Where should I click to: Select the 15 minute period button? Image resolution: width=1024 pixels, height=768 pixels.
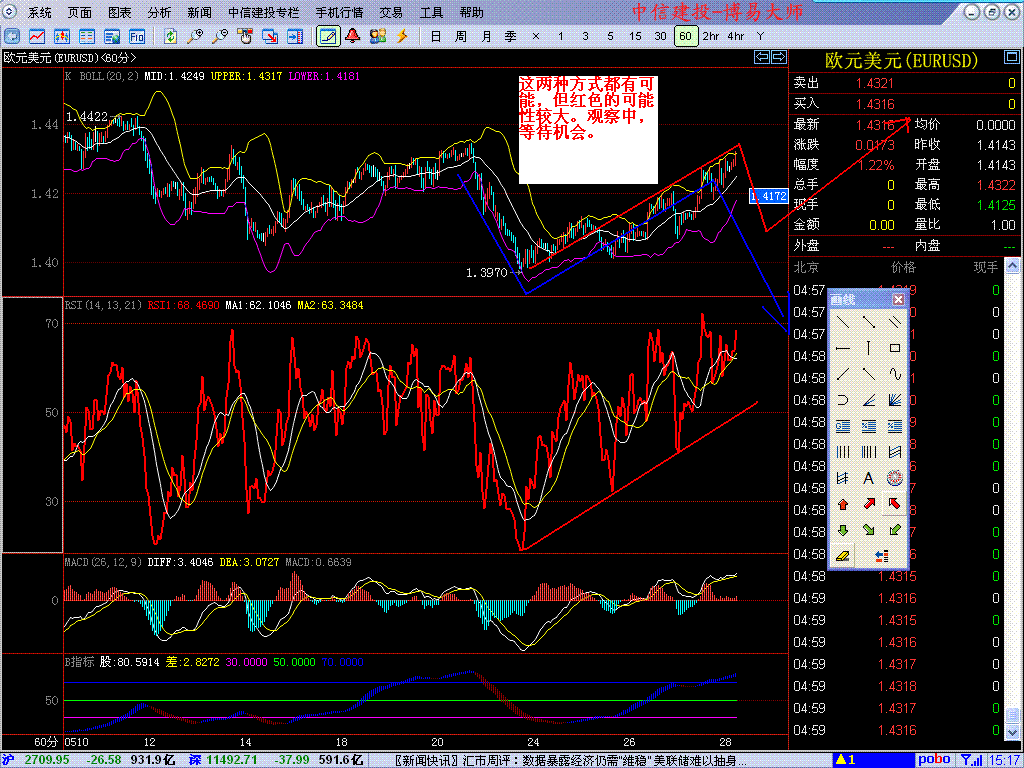(635, 37)
